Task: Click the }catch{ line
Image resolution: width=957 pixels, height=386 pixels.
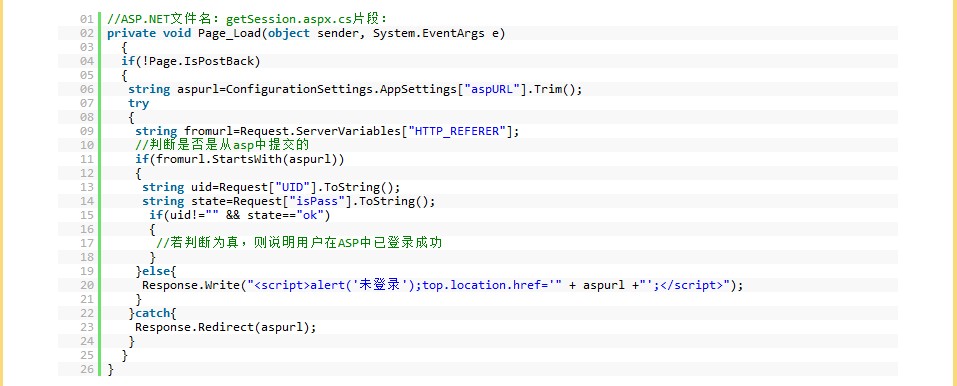Action: [x=153, y=313]
